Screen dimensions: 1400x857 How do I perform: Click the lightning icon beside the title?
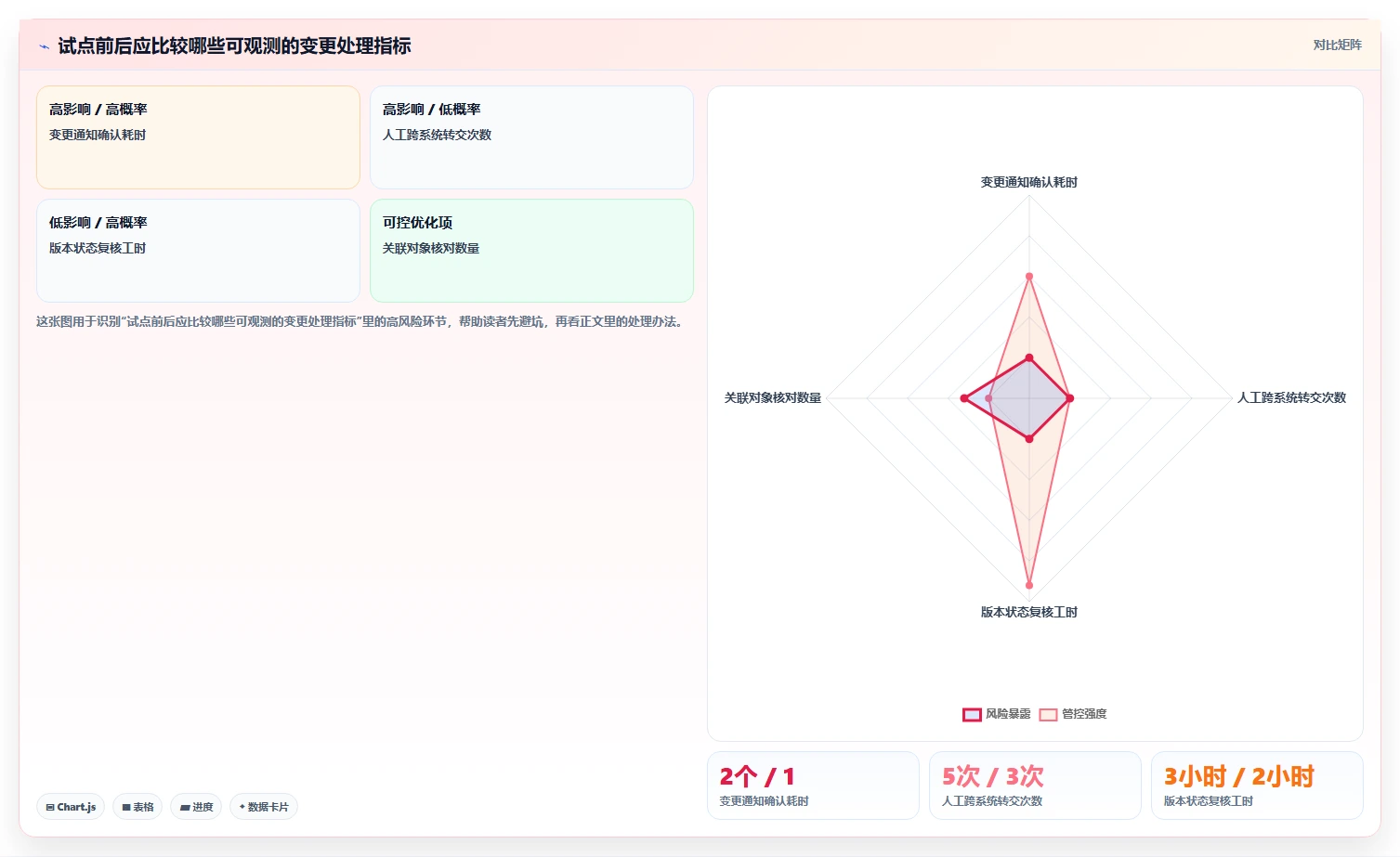point(44,46)
